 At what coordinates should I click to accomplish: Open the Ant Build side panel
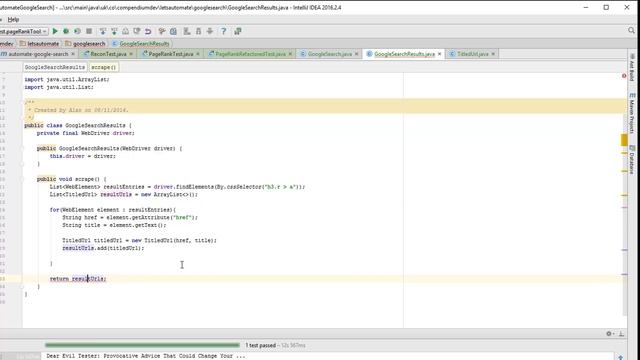pos(632,68)
